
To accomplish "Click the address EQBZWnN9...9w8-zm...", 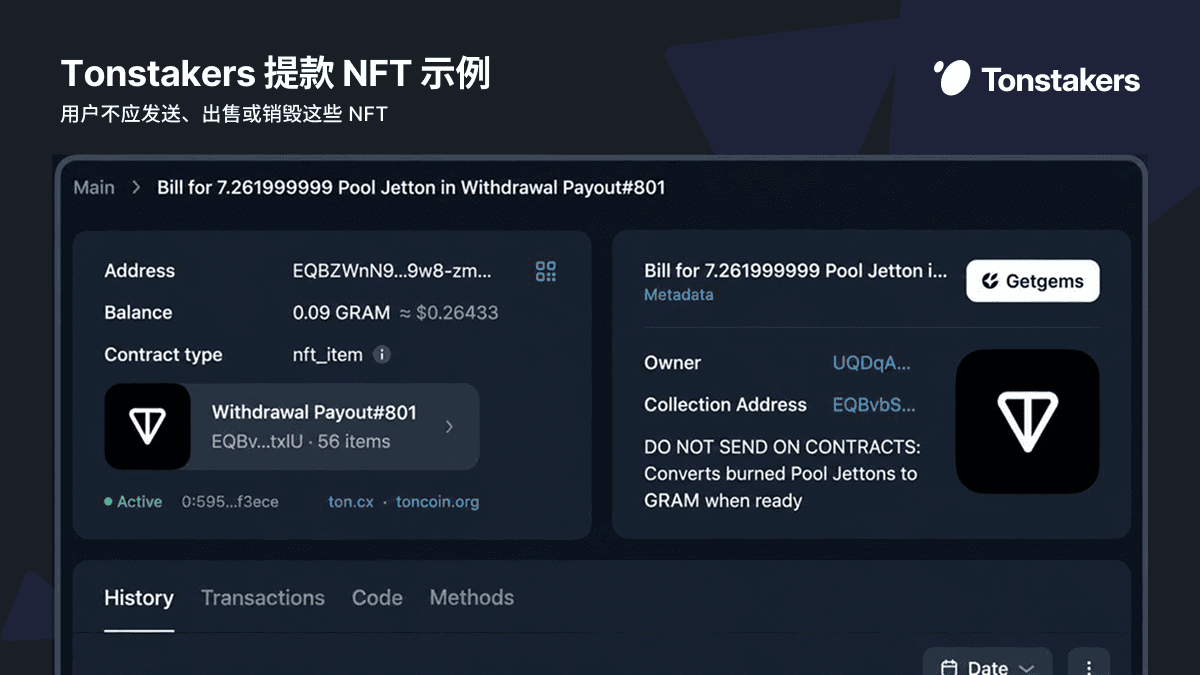I will (x=392, y=271).
